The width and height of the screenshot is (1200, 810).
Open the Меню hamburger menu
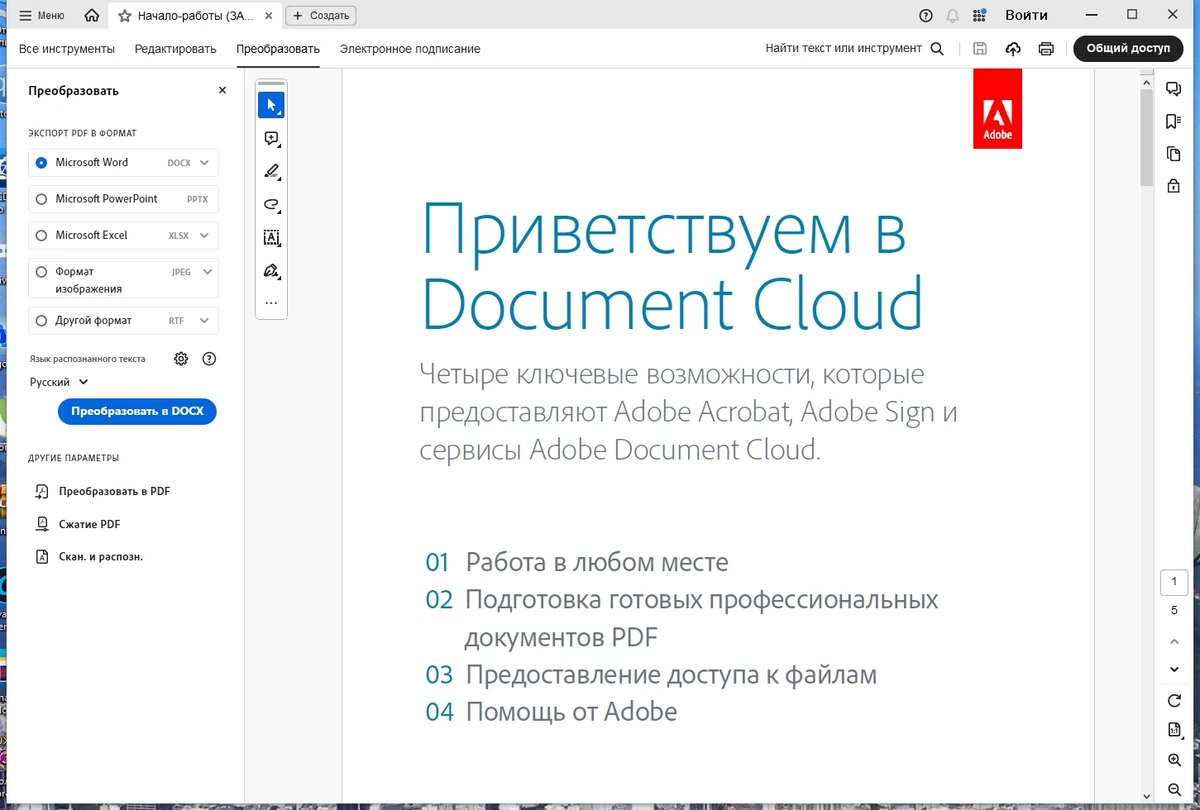[42, 15]
